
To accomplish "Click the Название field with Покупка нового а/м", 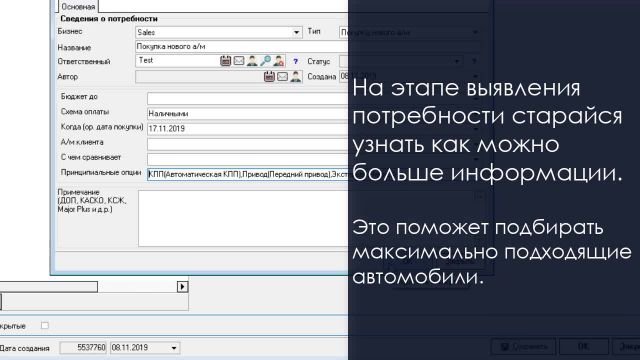I will point(242,47).
